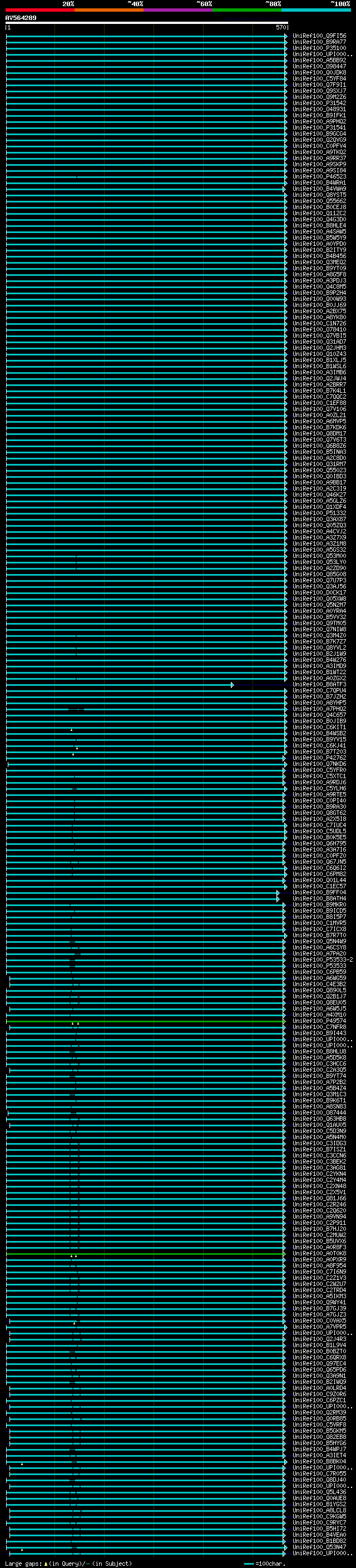Select hit label UniRef100_B9RA77

point(319,42)
